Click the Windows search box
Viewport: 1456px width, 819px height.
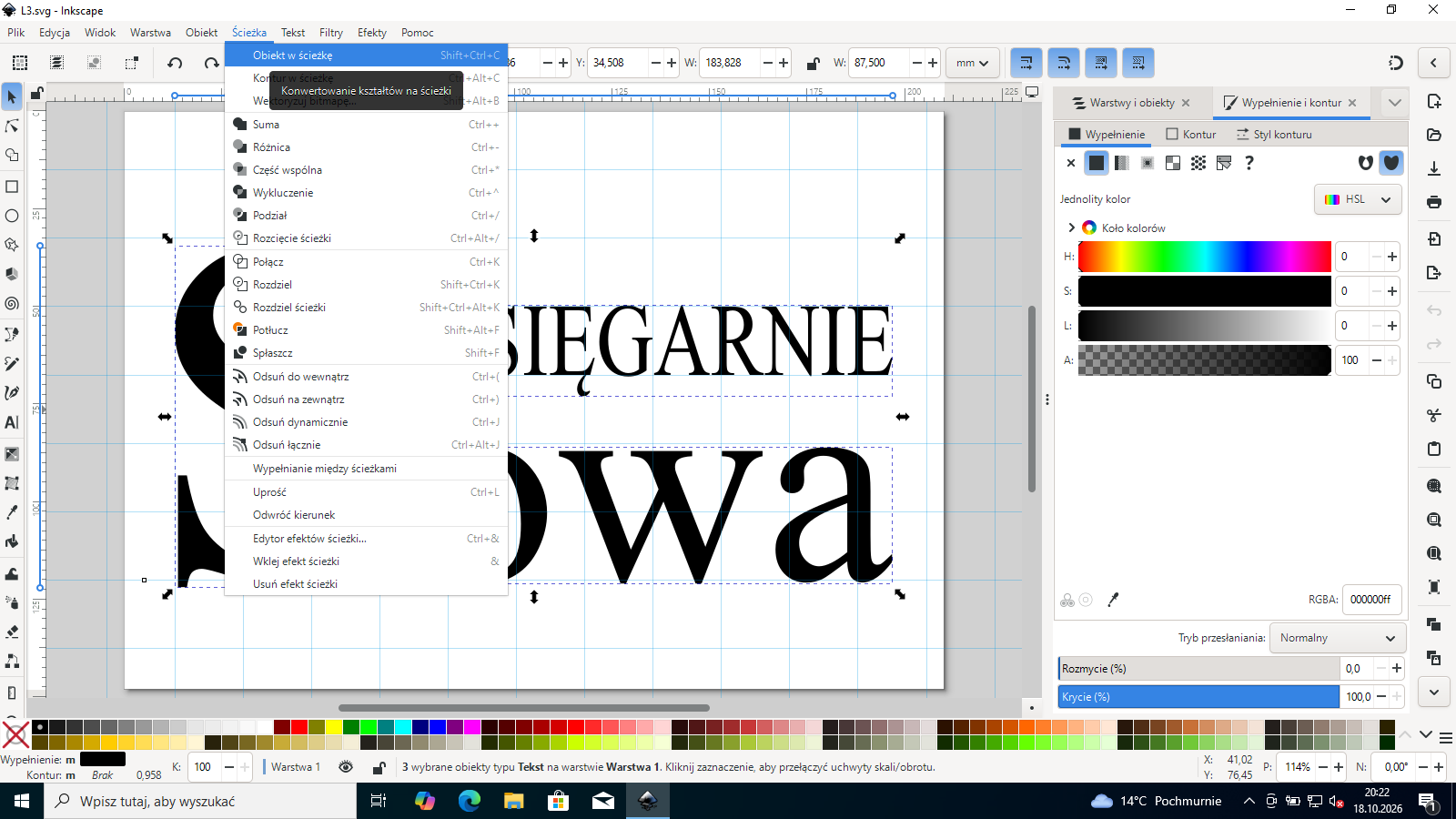click(x=200, y=801)
